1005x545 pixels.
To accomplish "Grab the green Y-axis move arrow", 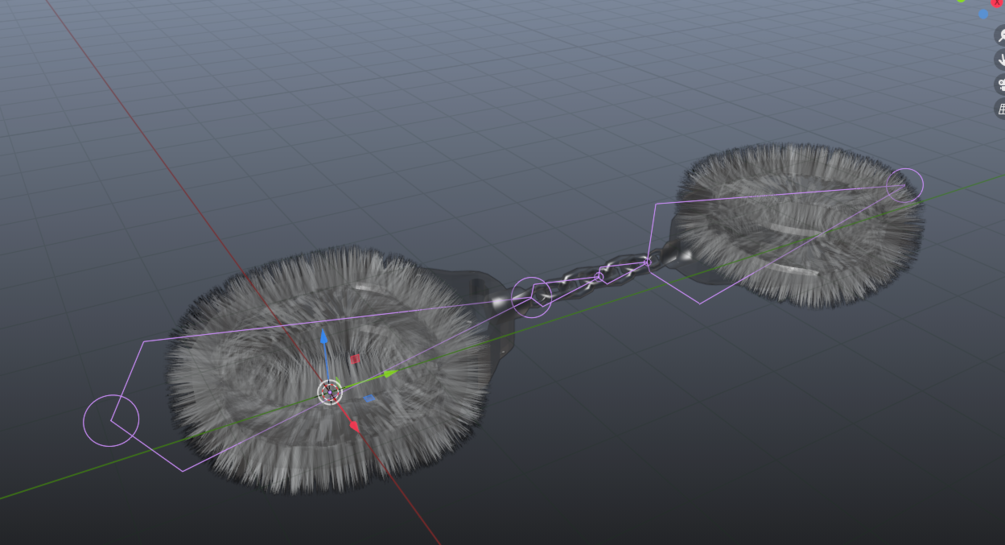I will (390, 373).
